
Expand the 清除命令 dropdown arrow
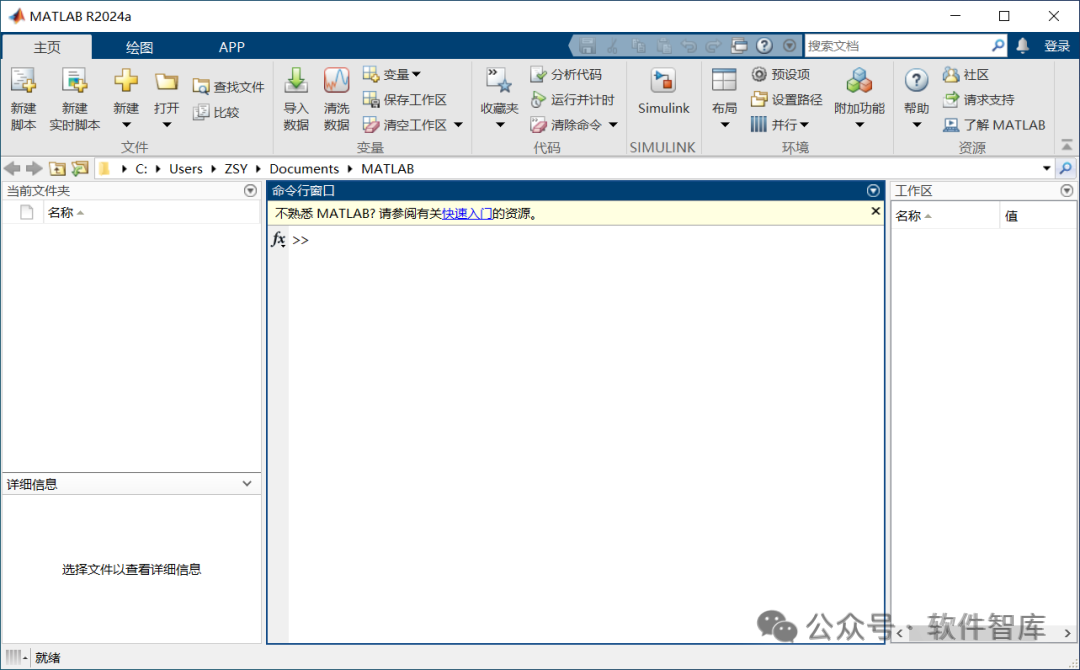click(x=613, y=125)
